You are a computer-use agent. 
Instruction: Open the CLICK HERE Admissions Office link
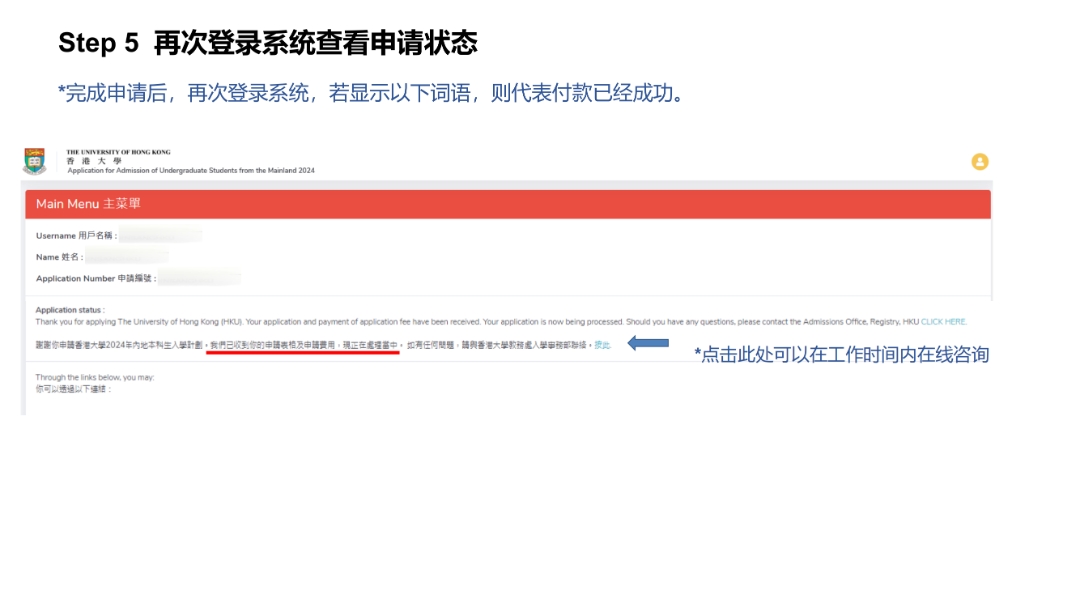[941, 321]
